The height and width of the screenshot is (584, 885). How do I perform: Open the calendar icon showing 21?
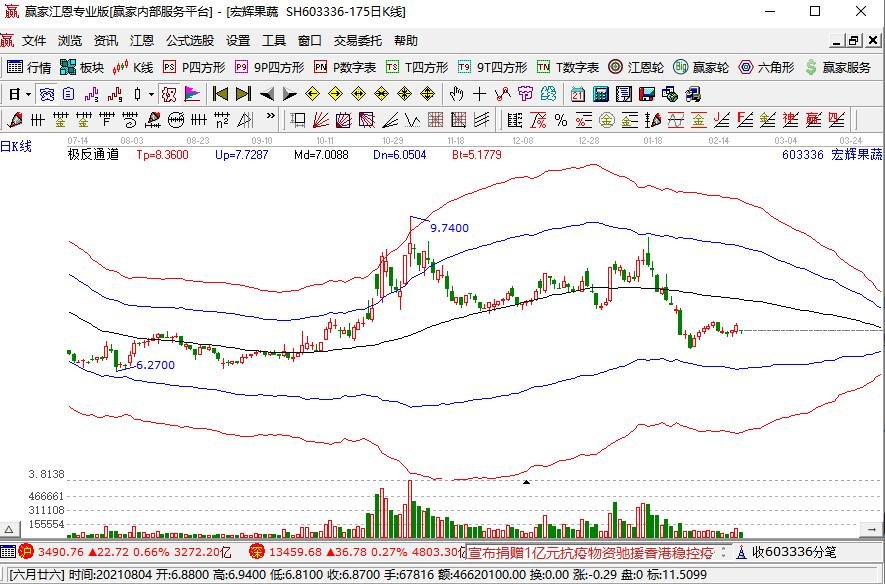[577, 94]
